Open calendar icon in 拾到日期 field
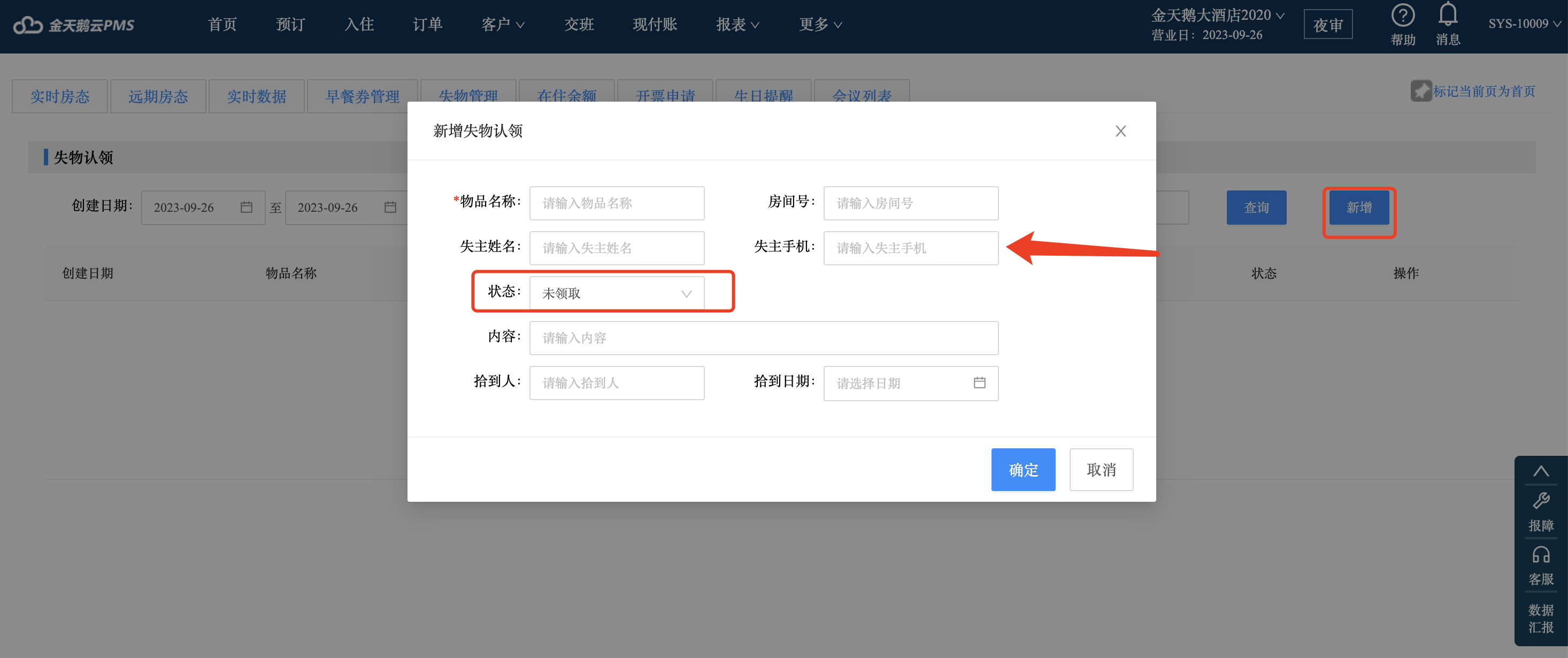 (979, 383)
